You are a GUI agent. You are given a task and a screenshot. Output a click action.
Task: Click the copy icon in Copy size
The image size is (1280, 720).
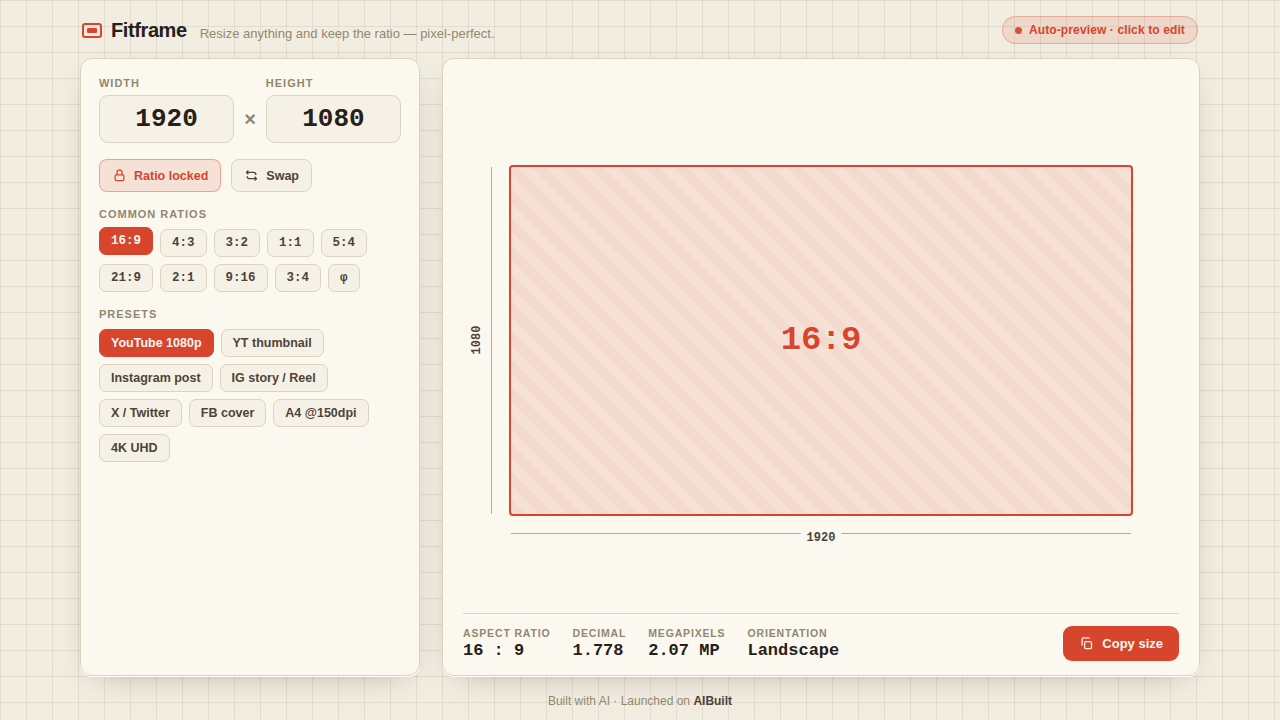(x=1087, y=644)
